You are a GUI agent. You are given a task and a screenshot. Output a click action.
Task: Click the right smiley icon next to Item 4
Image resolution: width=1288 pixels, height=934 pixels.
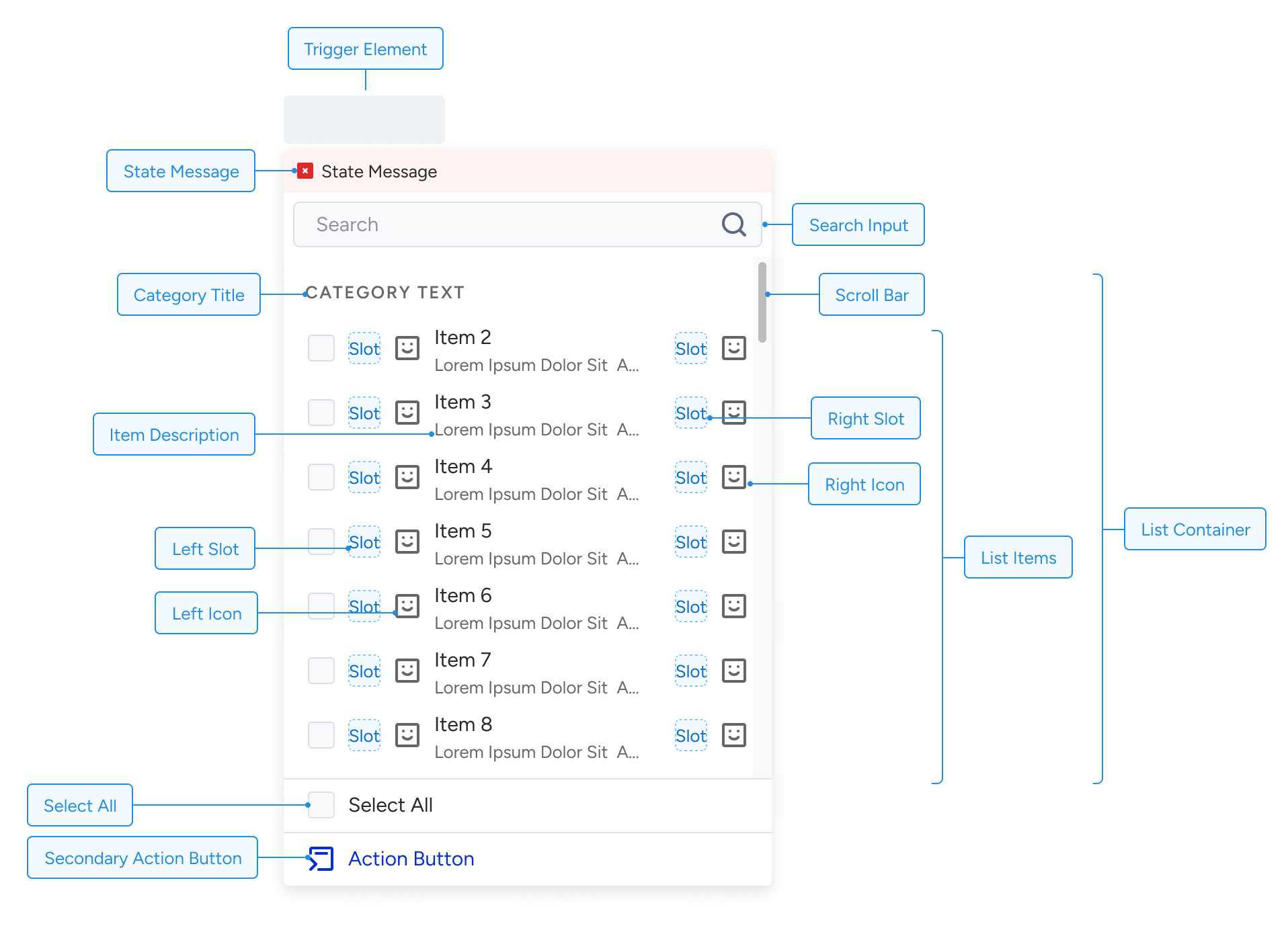[733, 476]
